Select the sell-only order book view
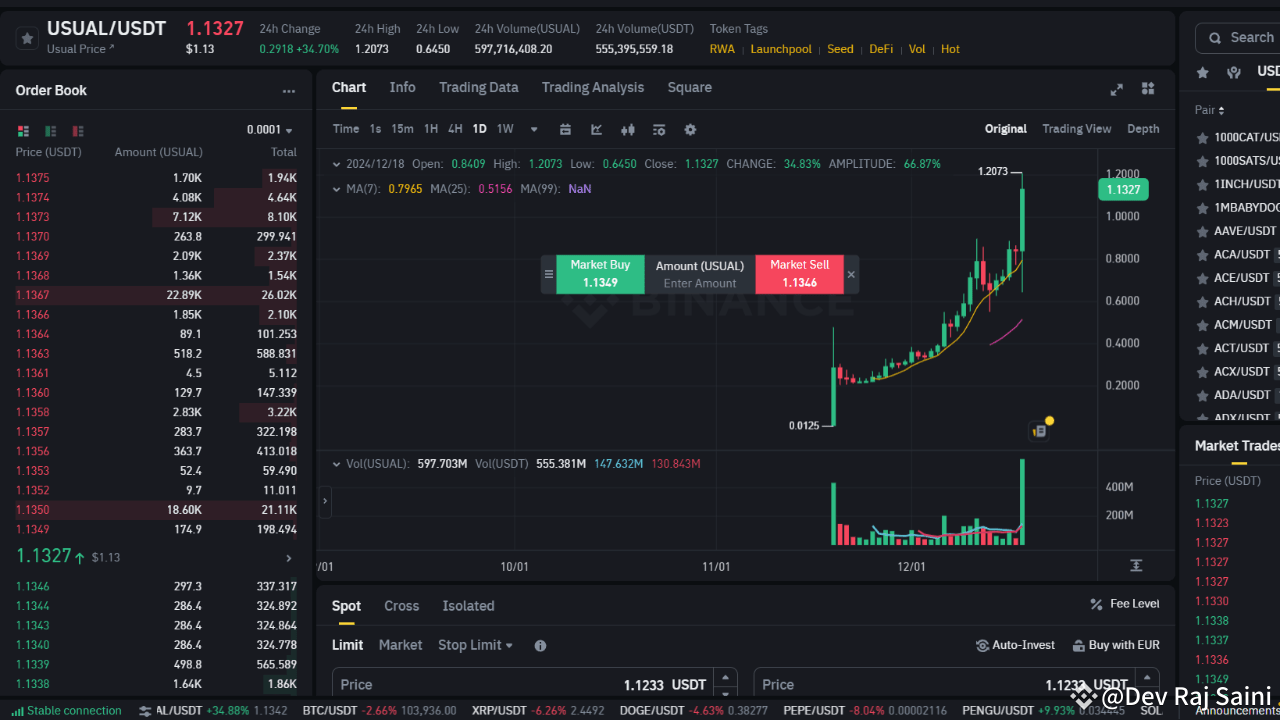 coord(76,131)
